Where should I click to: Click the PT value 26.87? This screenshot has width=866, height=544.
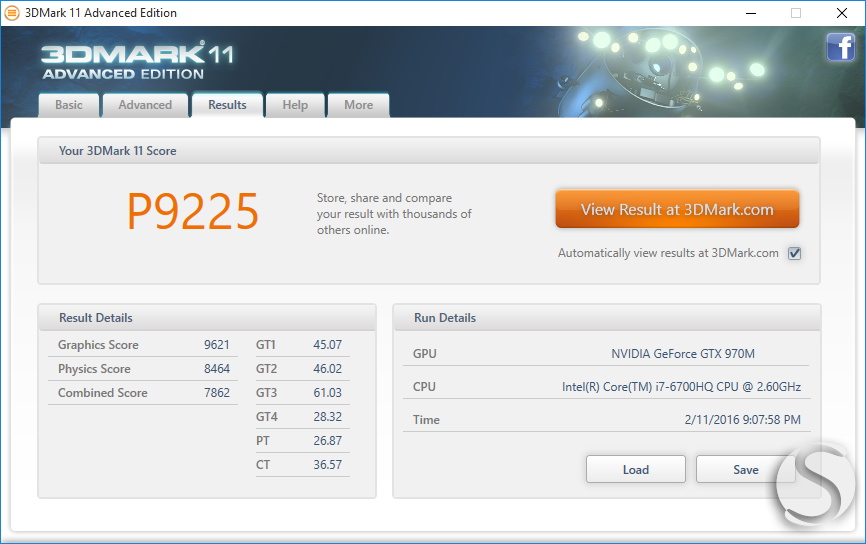[328, 441]
